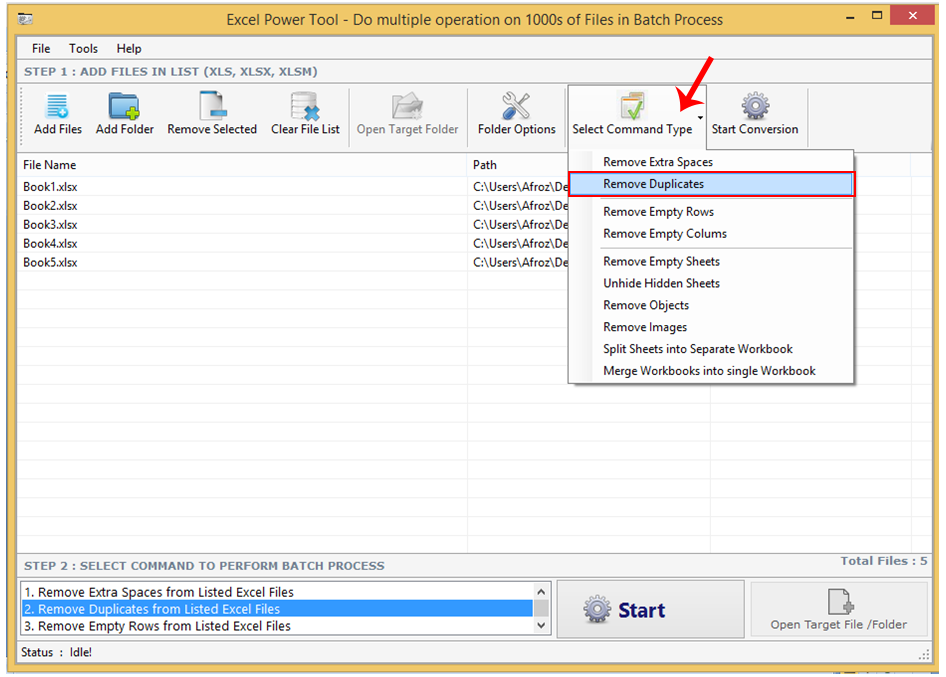Click the Path column header
Viewport: 946px width, 677px height.
pyautogui.click(x=518, y=165)
